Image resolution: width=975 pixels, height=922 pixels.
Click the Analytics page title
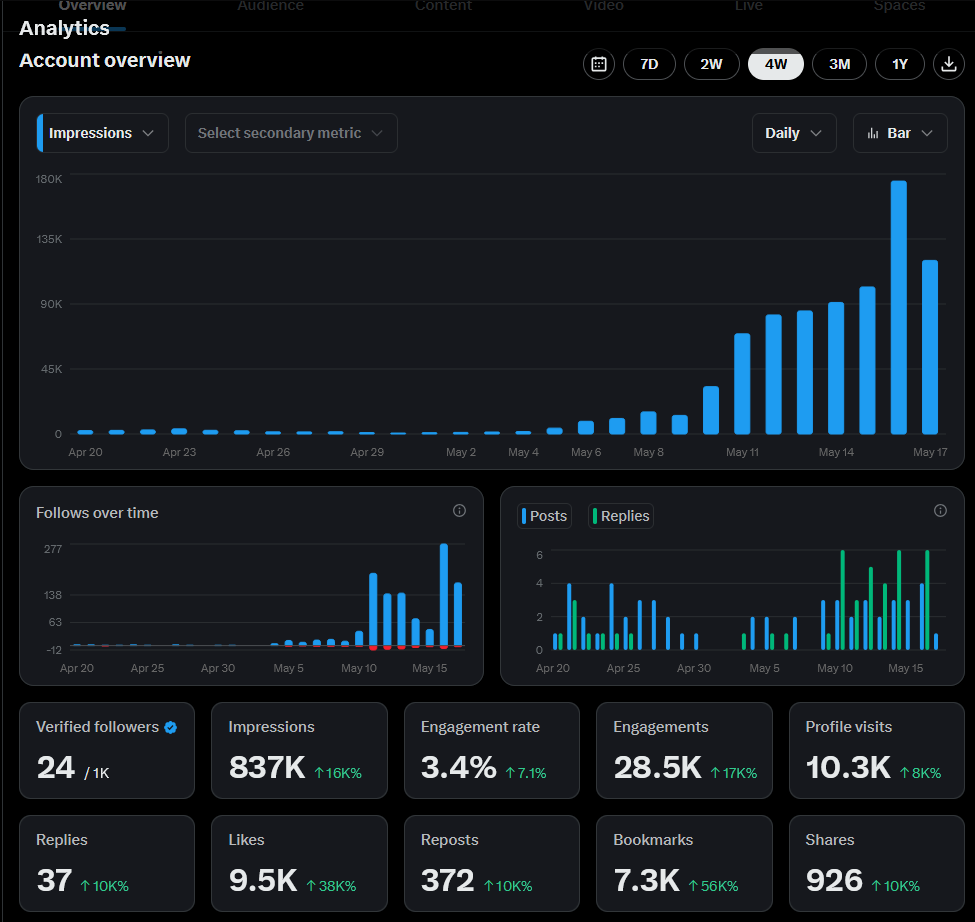tap(64, 28)
